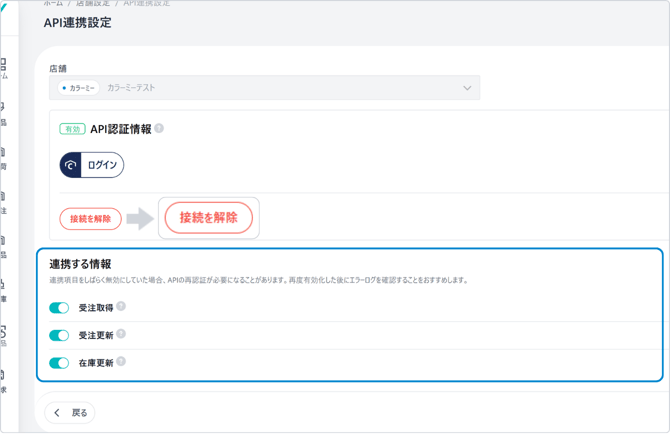The image size is (670, 434).
Task: Turn off the 在庫更新 toggle
Action: (59, 362)
